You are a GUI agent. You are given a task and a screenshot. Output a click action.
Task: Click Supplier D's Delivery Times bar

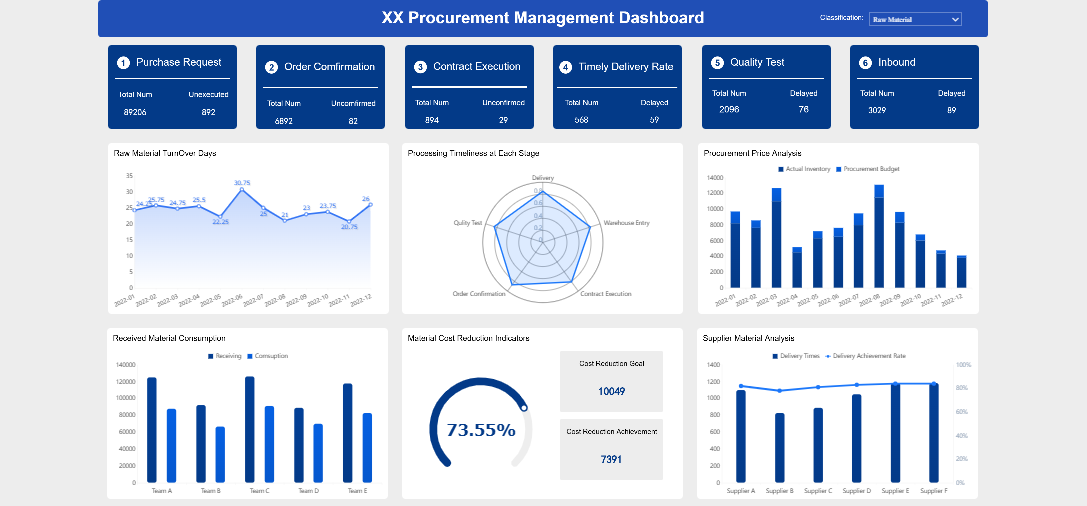[x=857, y=439]
